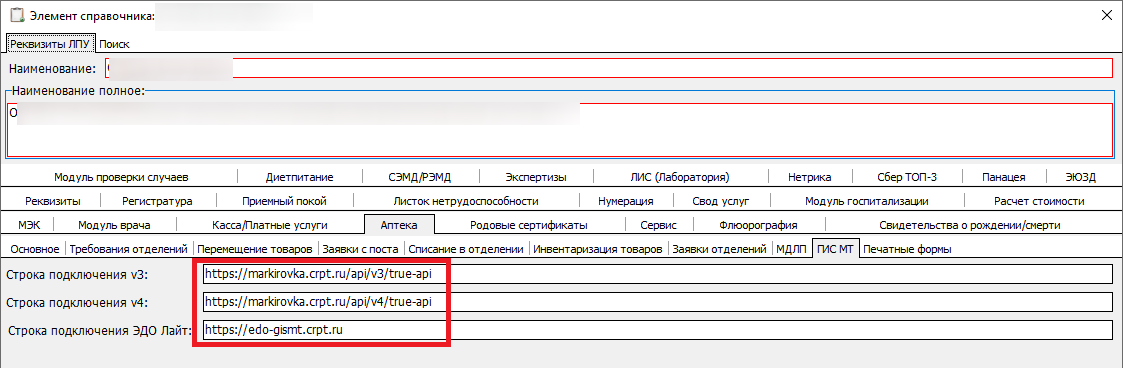
Task: Go to the Сервис tab
Action: point(659,225)
